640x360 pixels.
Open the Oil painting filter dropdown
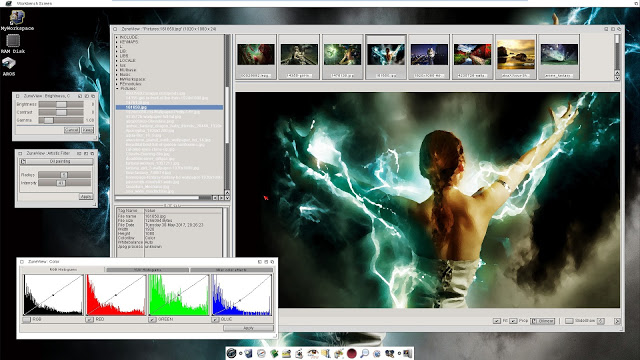coord(56,162)
